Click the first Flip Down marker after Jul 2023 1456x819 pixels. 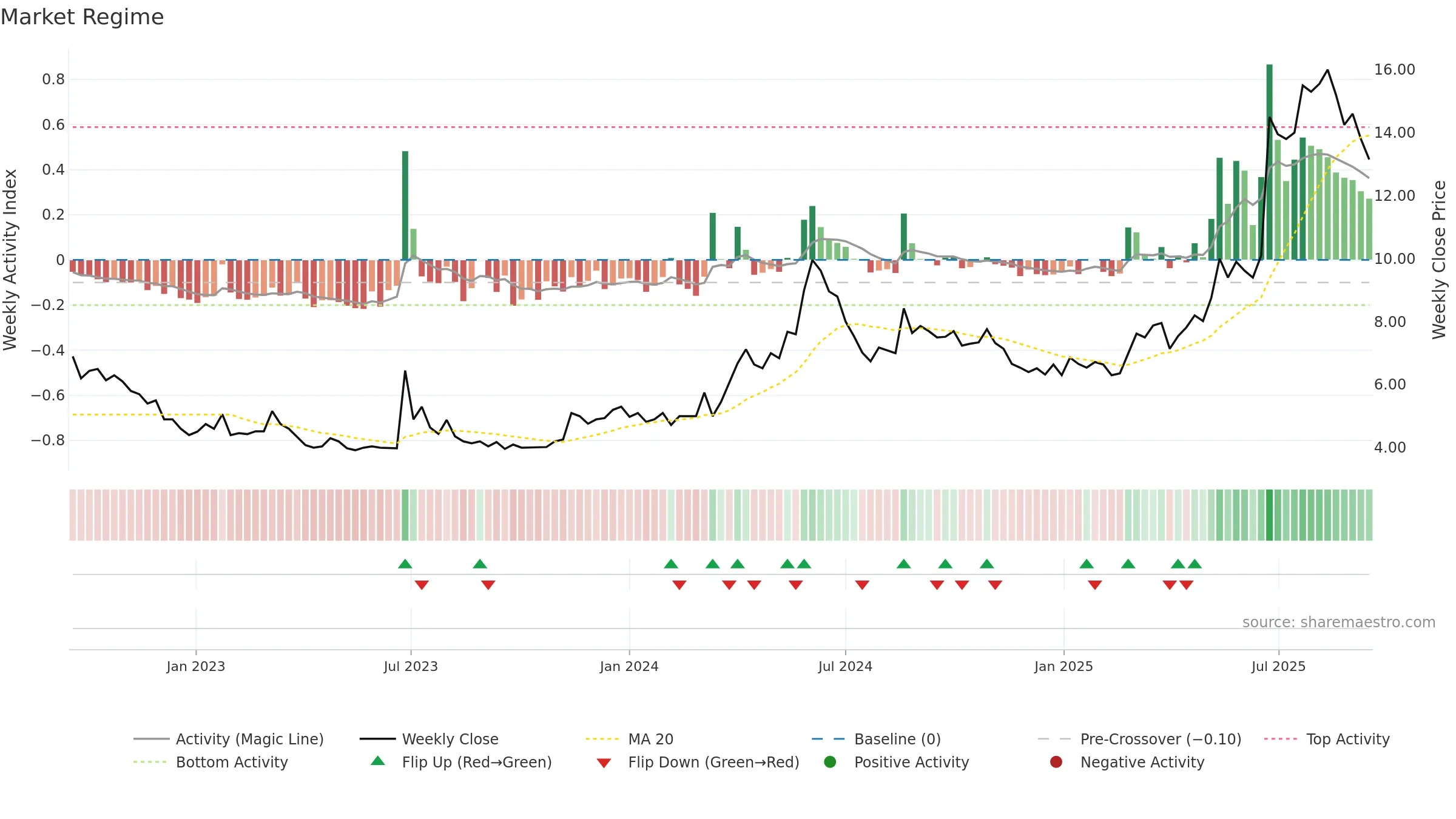[x=422, y=585]
